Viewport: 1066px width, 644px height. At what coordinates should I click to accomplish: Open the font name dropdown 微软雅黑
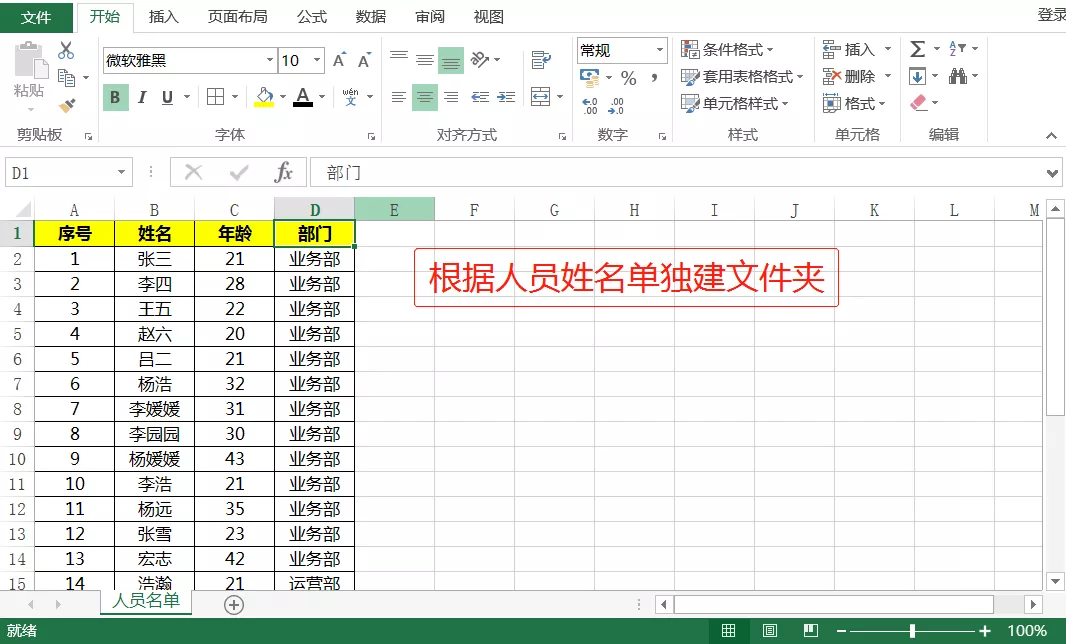pos(270,60)
